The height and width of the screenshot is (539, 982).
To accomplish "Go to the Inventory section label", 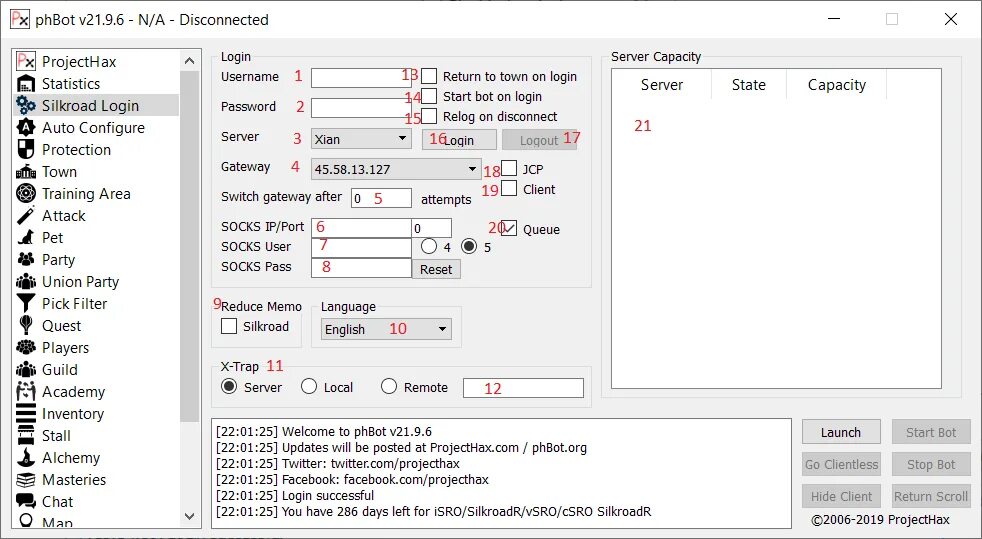I will coord(73,414).
